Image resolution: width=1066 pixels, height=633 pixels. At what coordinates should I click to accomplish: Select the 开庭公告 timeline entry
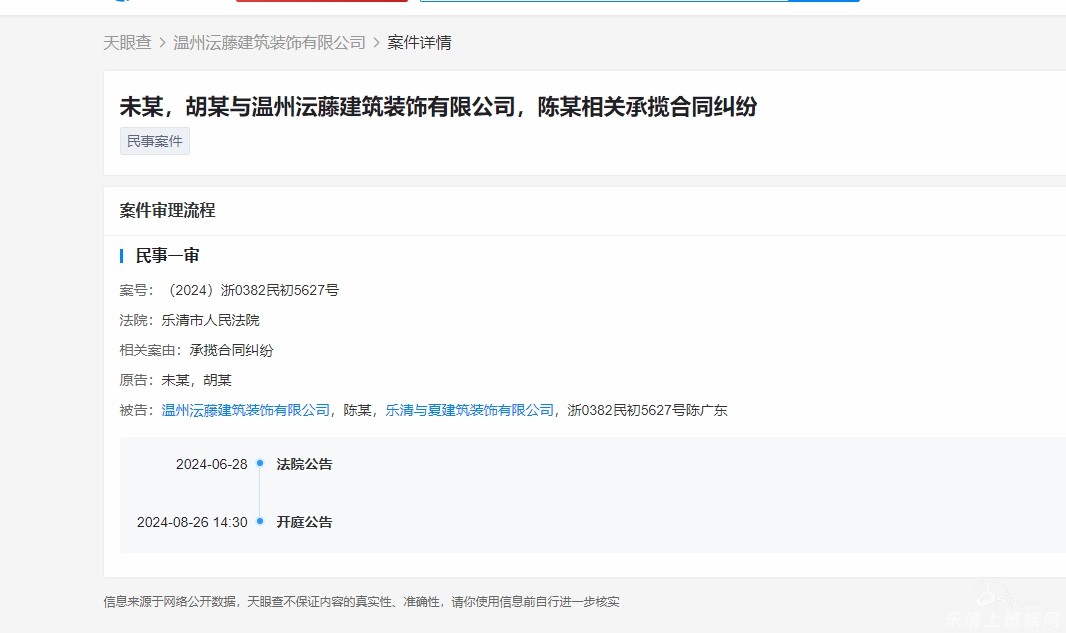[305, 522]
